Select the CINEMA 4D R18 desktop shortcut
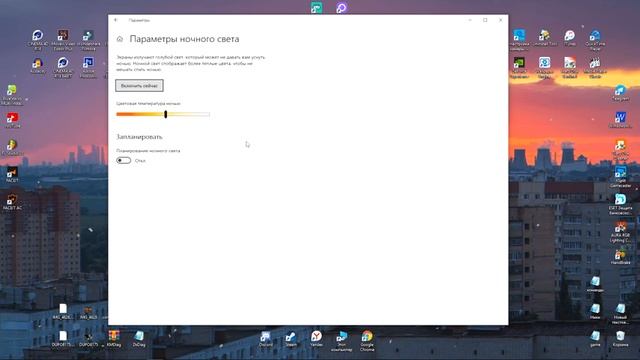Image resolution: width=640 pixels, height=360 pixels. click(38, 40)
